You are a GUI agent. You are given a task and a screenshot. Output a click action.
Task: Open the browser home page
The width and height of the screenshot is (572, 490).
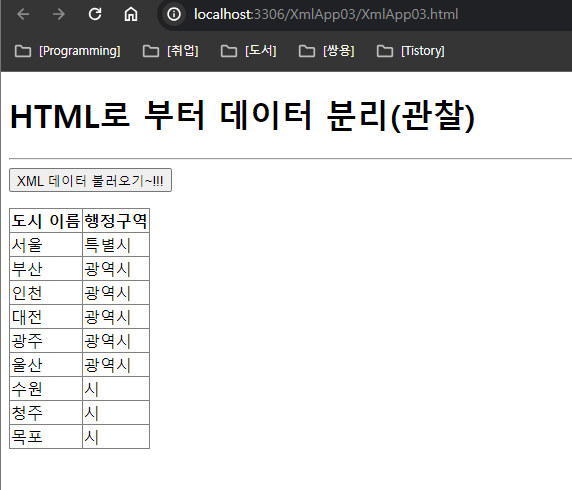[131, 15]
